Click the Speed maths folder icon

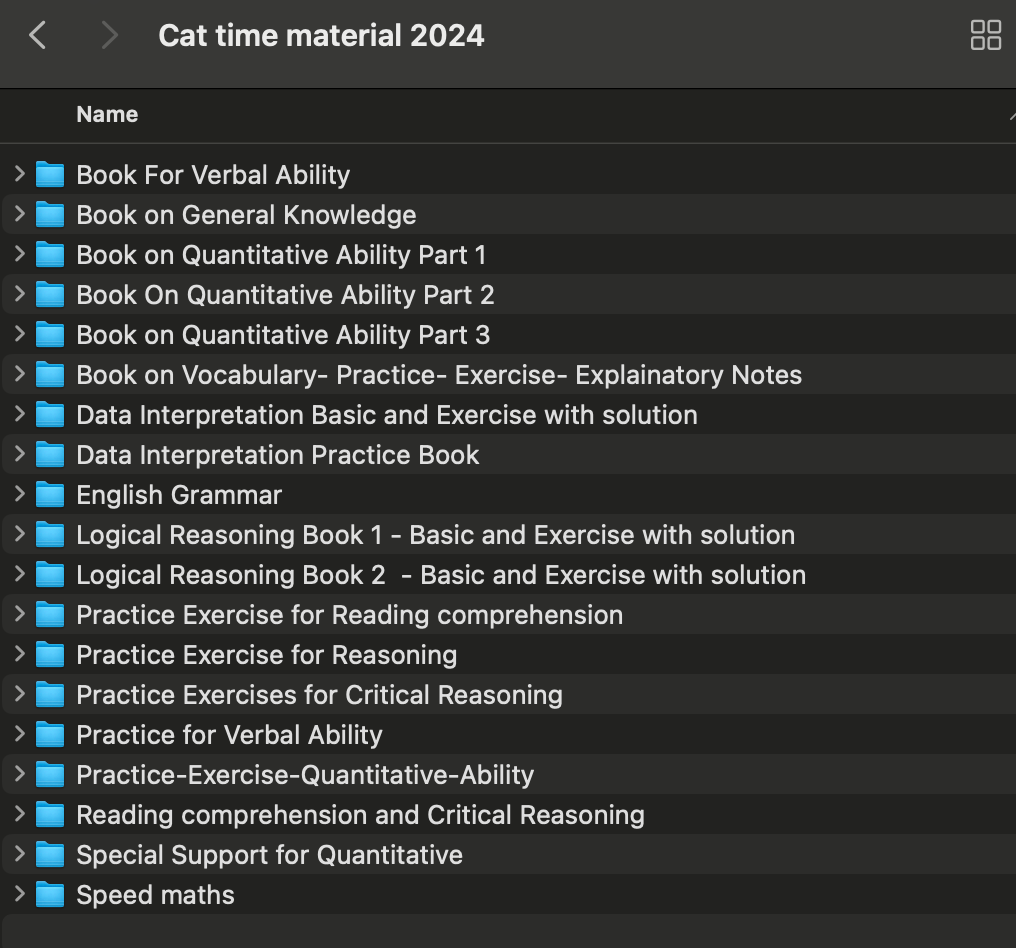pyautogui.click(x=50, y=895)
